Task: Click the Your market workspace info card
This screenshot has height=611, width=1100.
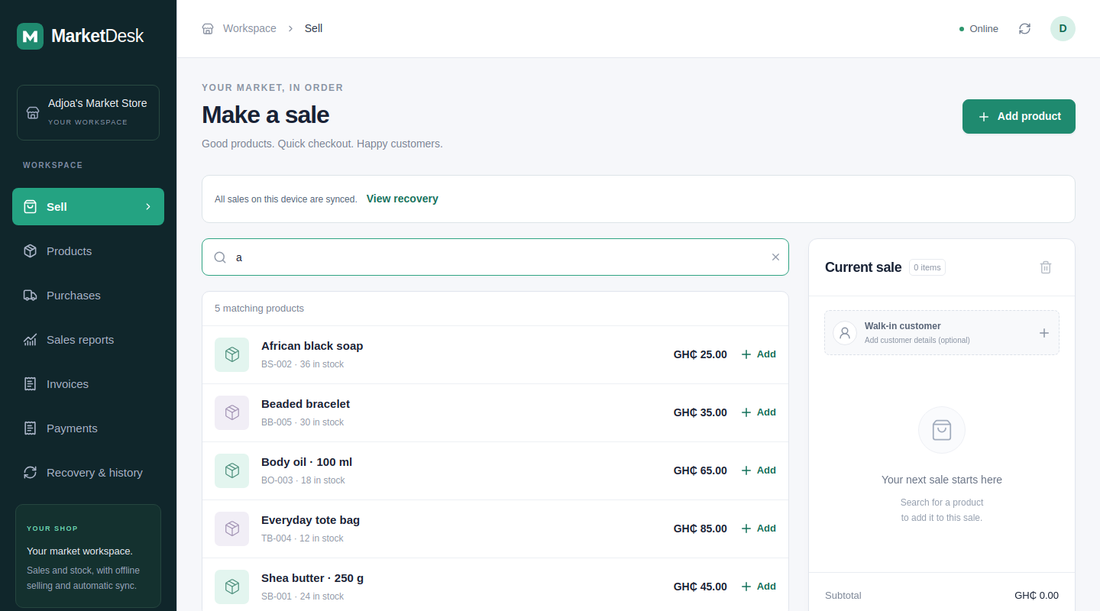Action: point(88,556)
